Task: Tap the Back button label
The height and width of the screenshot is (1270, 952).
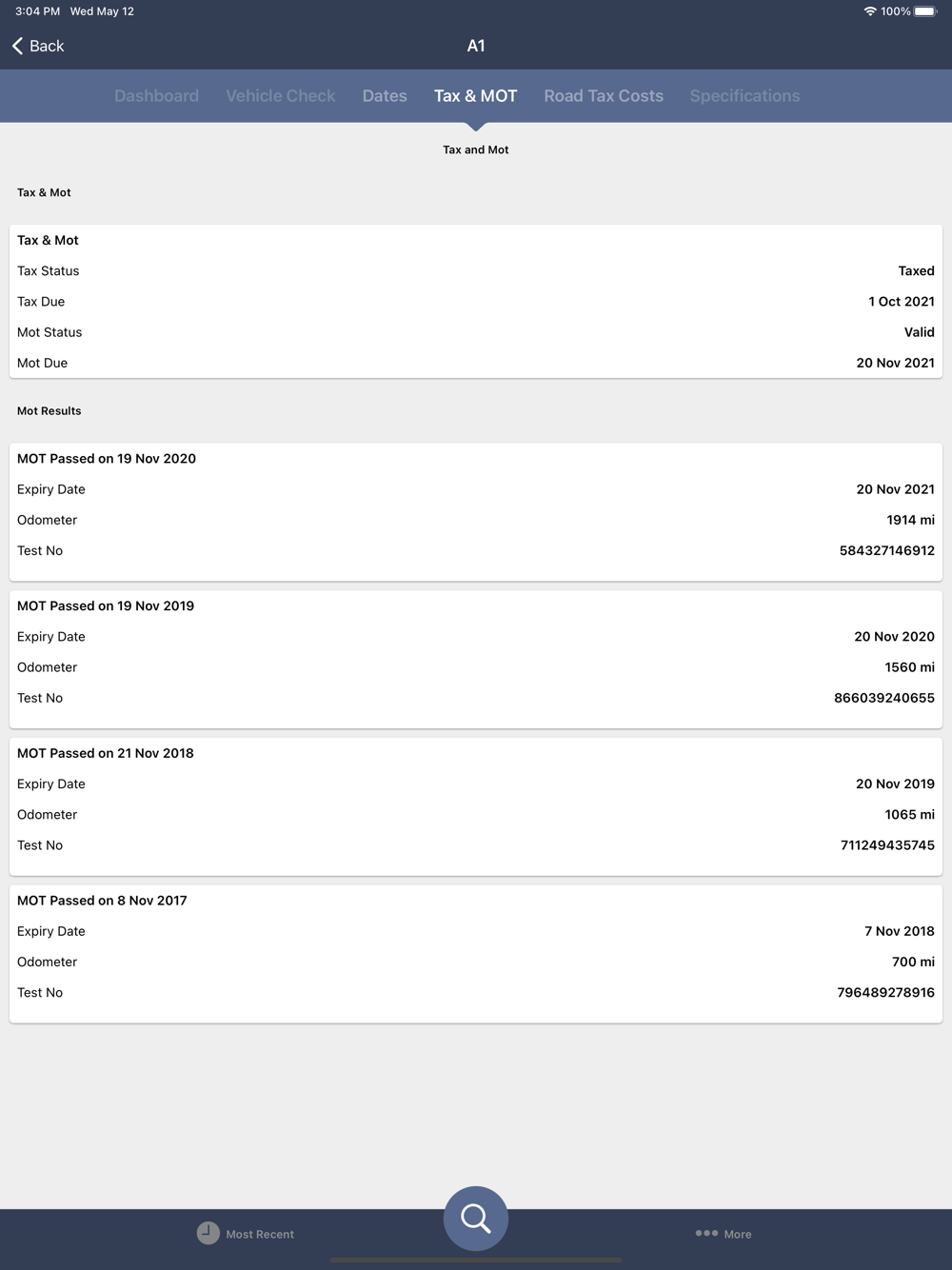Action: pos(47,46)
